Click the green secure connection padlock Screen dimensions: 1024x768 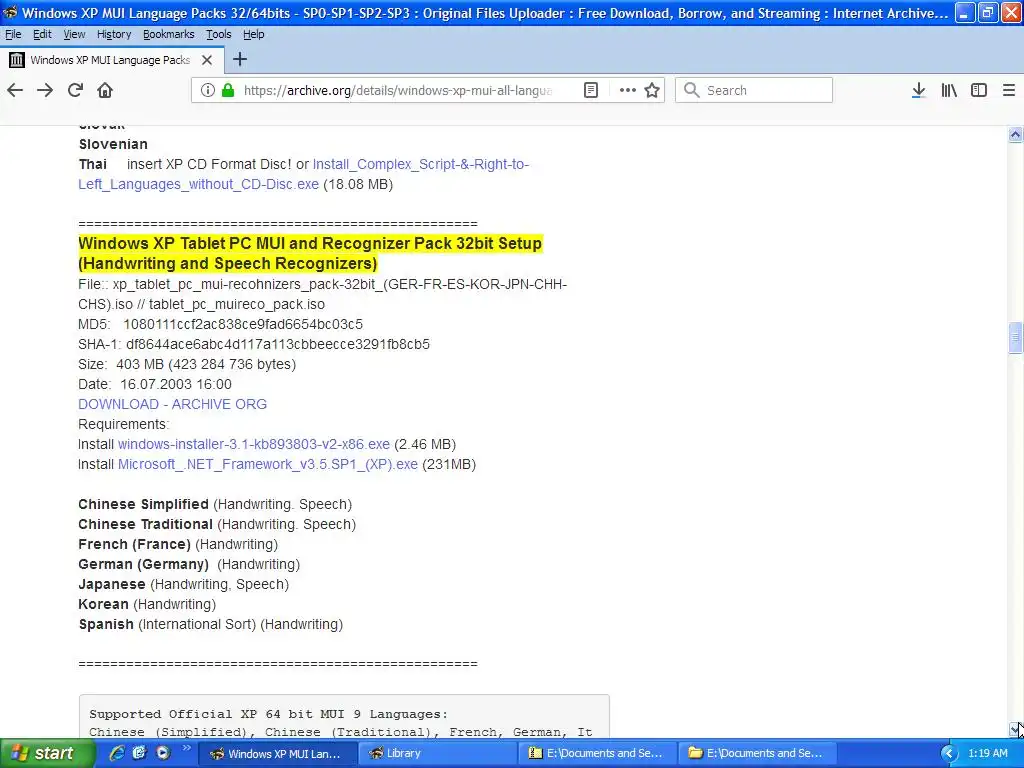tap(228, 90)
